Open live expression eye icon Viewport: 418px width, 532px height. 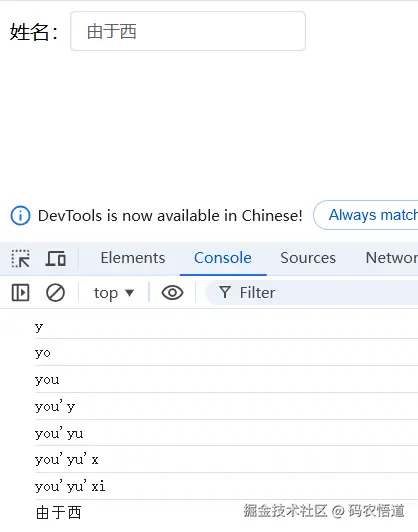coord(172,293)
